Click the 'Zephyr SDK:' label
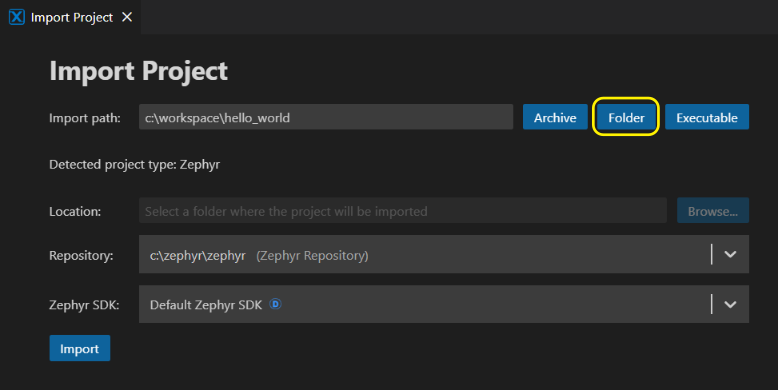The height and width of the screenshot is (390, 778). coord(84,305)
